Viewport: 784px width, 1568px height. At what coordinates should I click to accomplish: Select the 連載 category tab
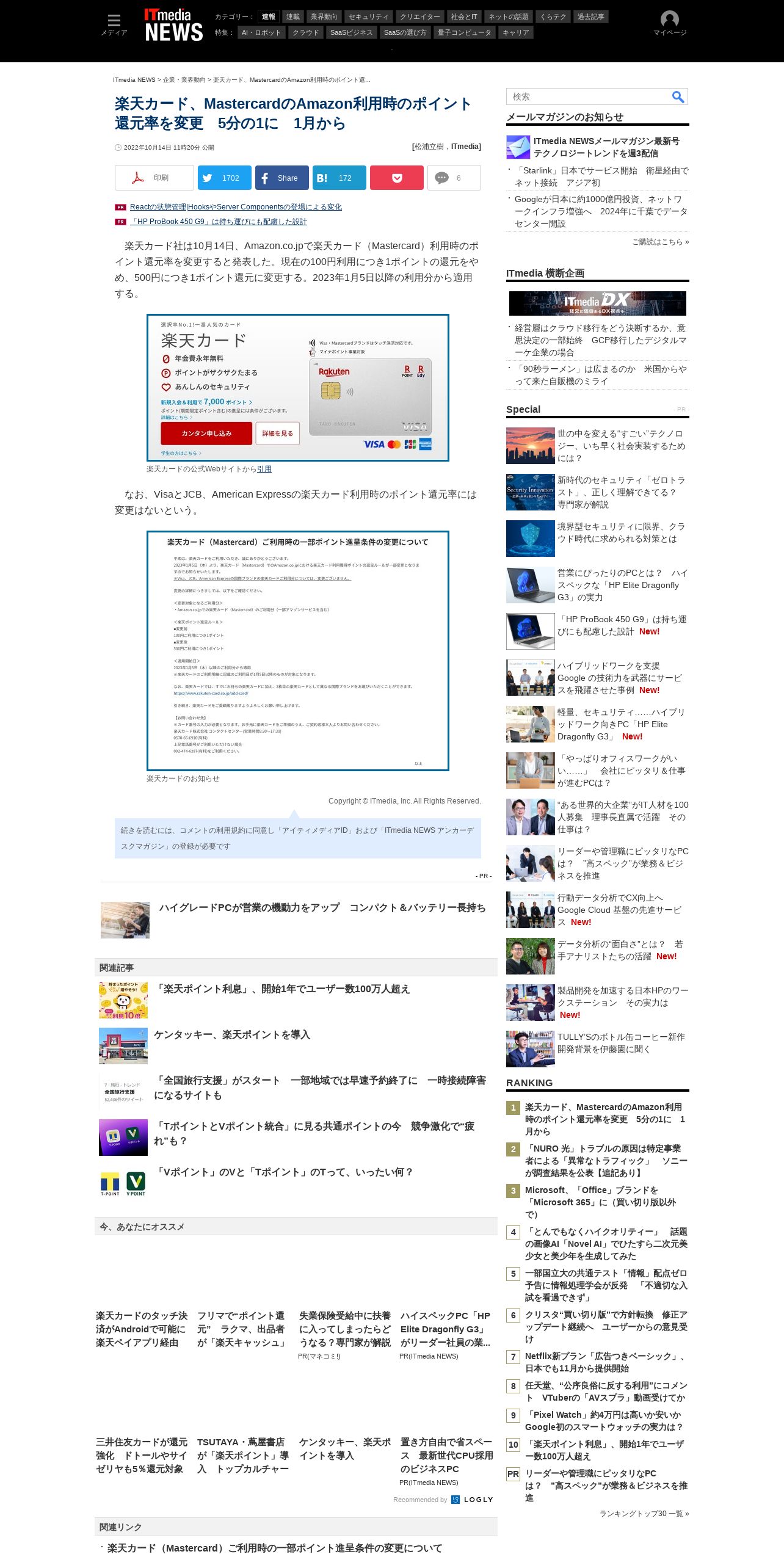tap(293, 16)
